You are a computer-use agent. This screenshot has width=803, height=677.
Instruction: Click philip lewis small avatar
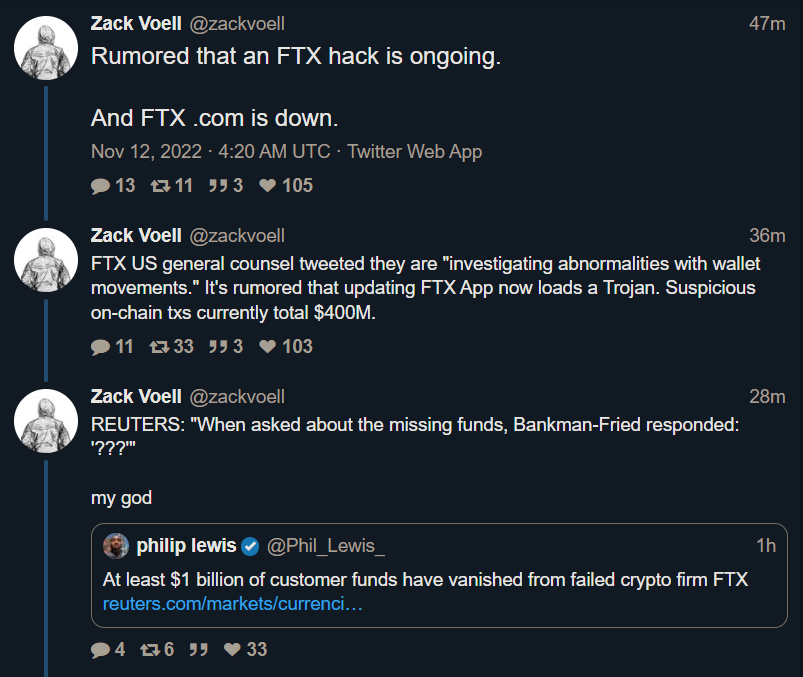(x=116, y=546)
